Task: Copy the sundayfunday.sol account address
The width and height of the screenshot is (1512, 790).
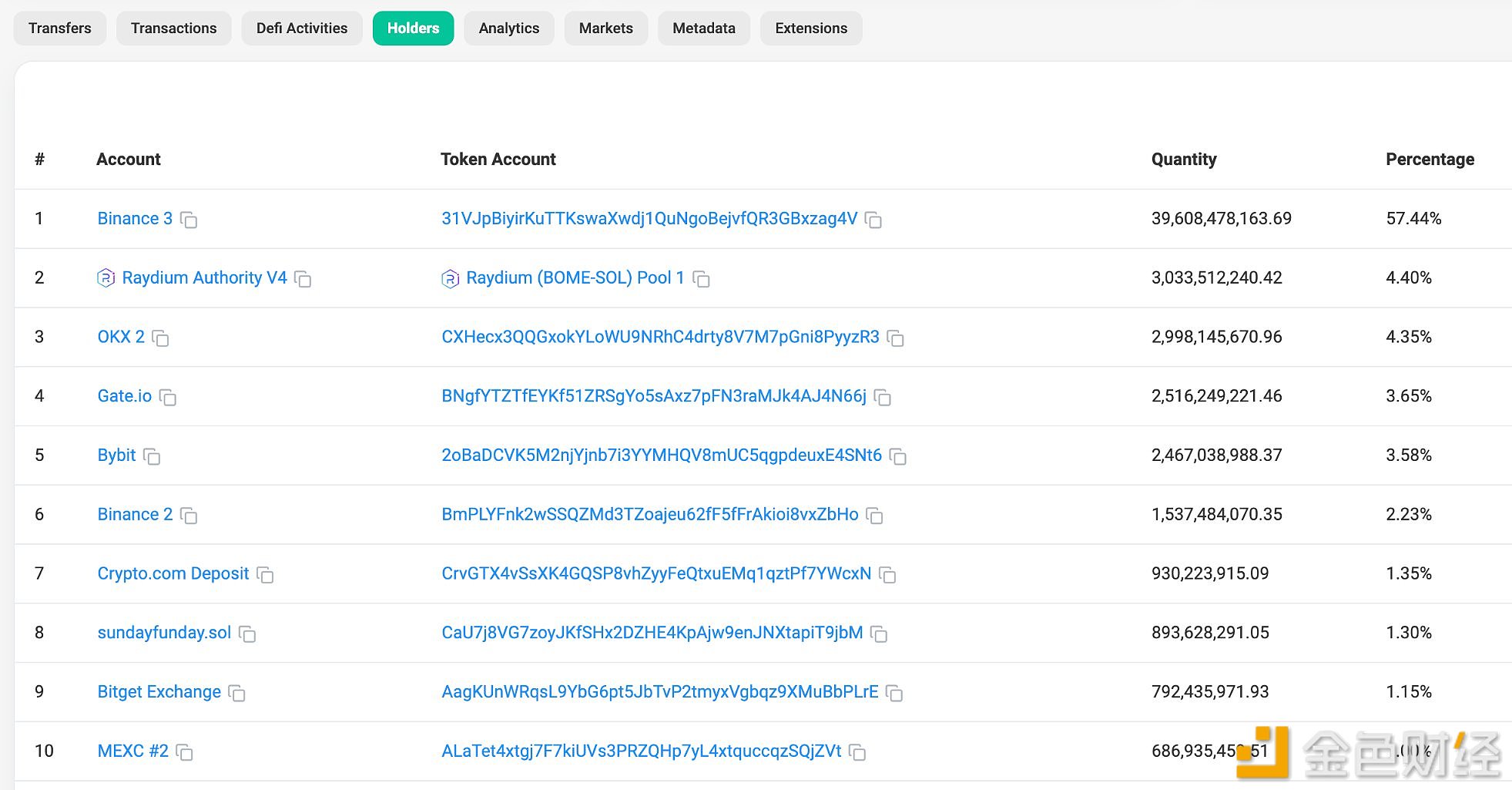Action: (247, 634)
